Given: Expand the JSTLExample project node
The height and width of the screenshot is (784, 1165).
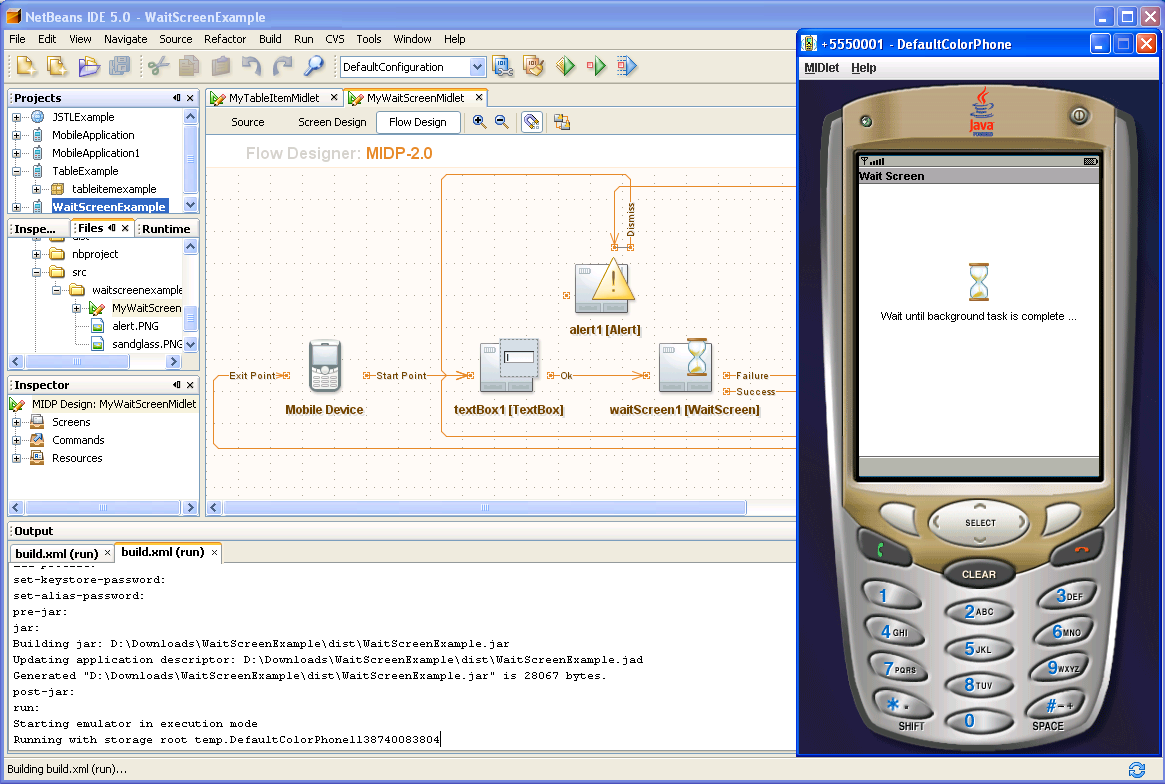Looking at the screenshot, I should point(16,117).
